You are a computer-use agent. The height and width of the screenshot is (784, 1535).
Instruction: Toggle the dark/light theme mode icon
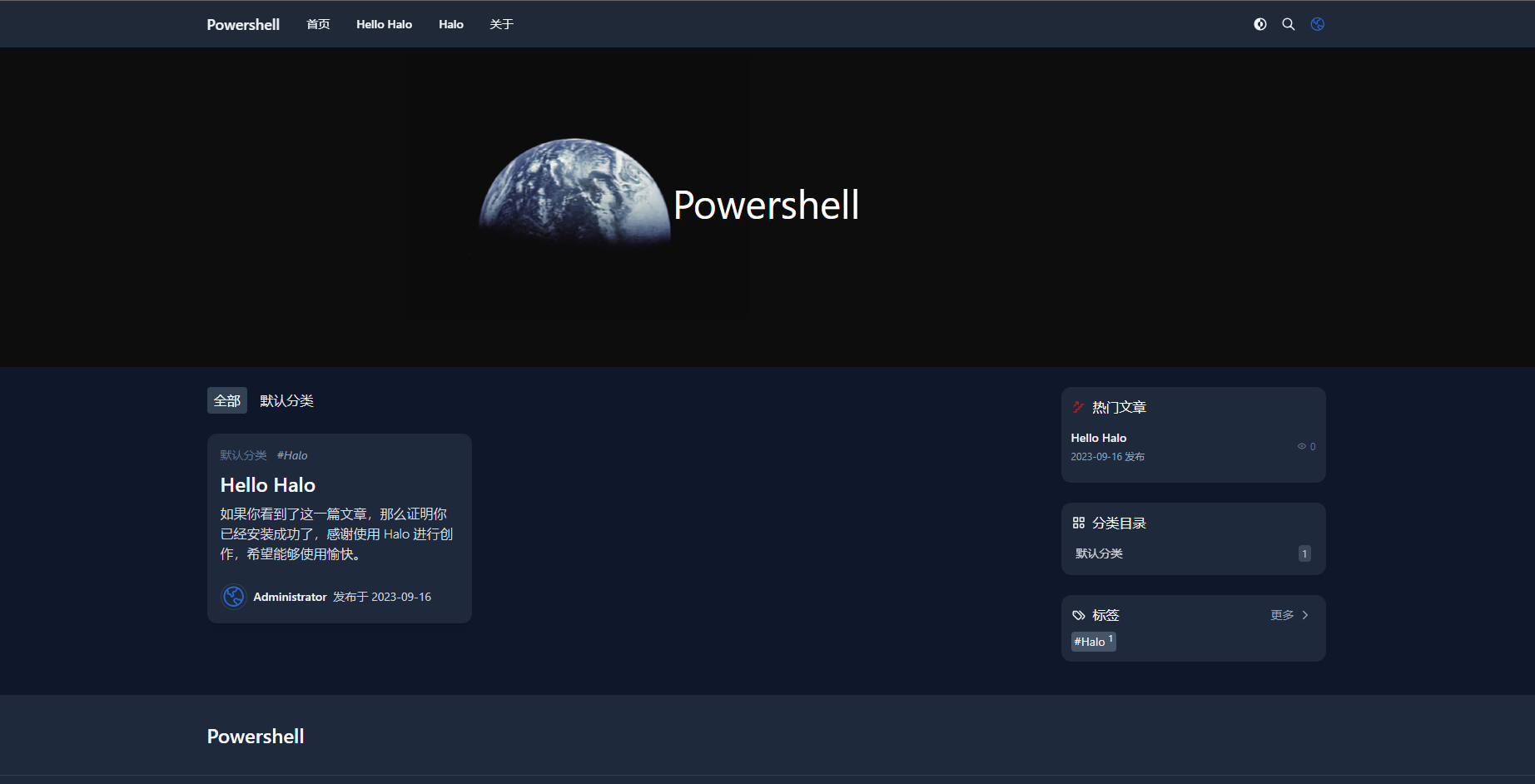(x=1260, y=24)
